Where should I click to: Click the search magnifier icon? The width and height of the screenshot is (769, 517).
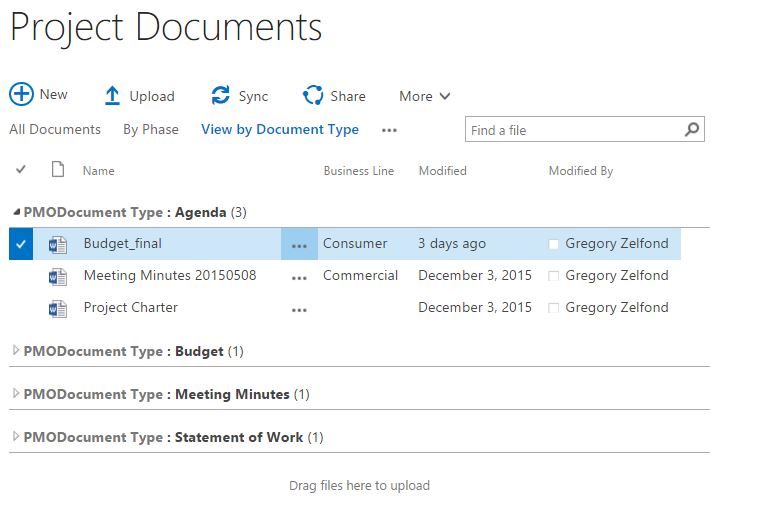(692, 129)
